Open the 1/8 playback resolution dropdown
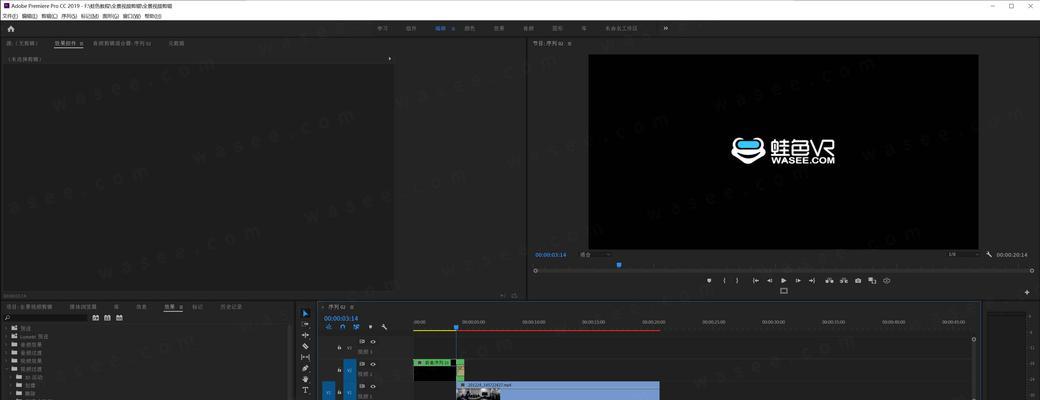Image resolution: width=1040 pixels, height=400 pixels. pos(963,254)
